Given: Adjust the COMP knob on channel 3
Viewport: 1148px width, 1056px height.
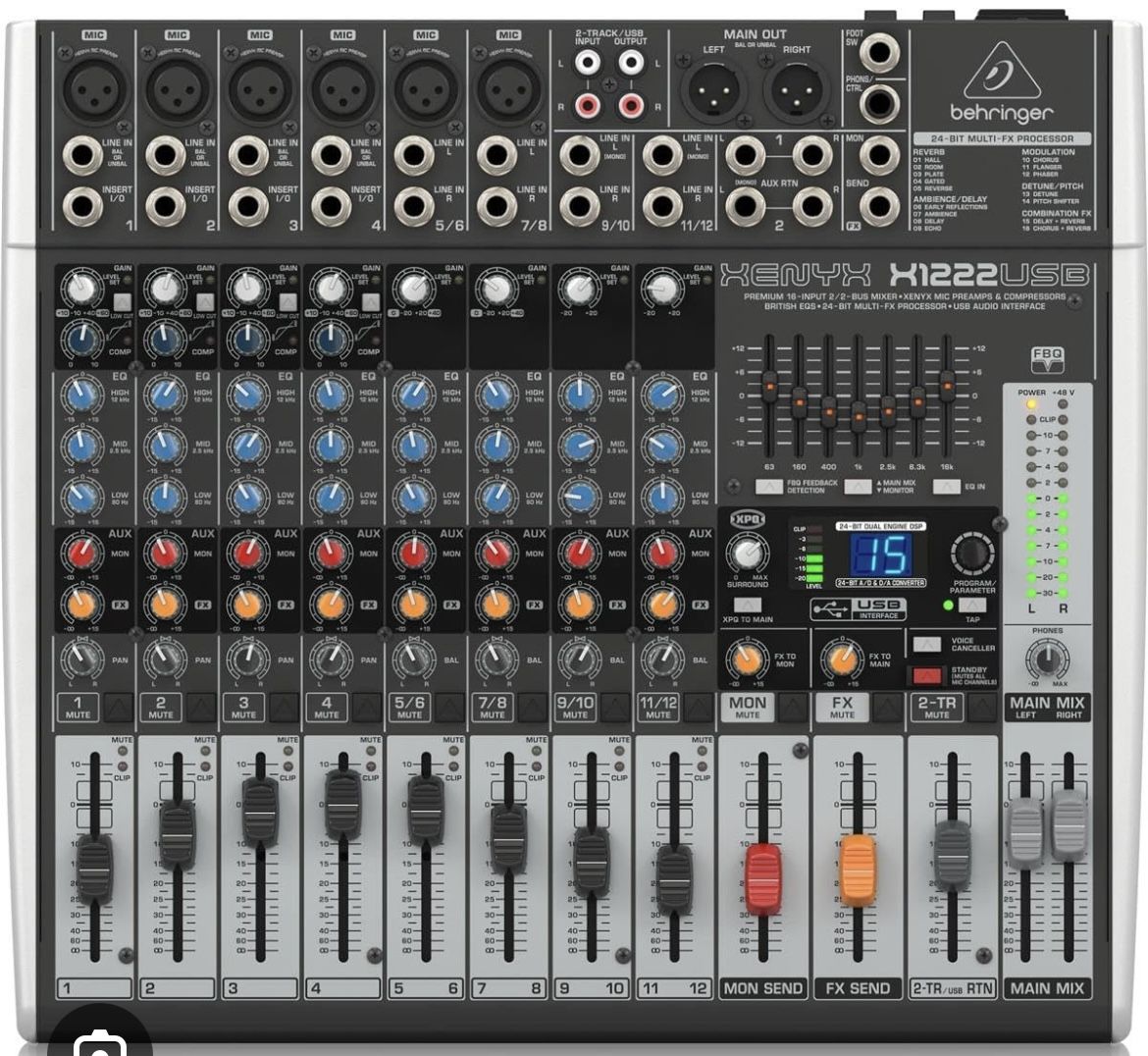Looking at the screenshot, I should (x=248, y=339).
